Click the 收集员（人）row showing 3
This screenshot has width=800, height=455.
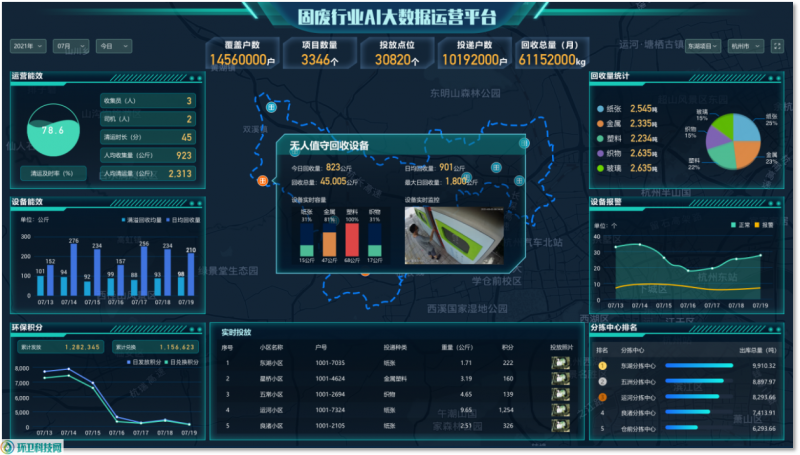coord(147,100)
